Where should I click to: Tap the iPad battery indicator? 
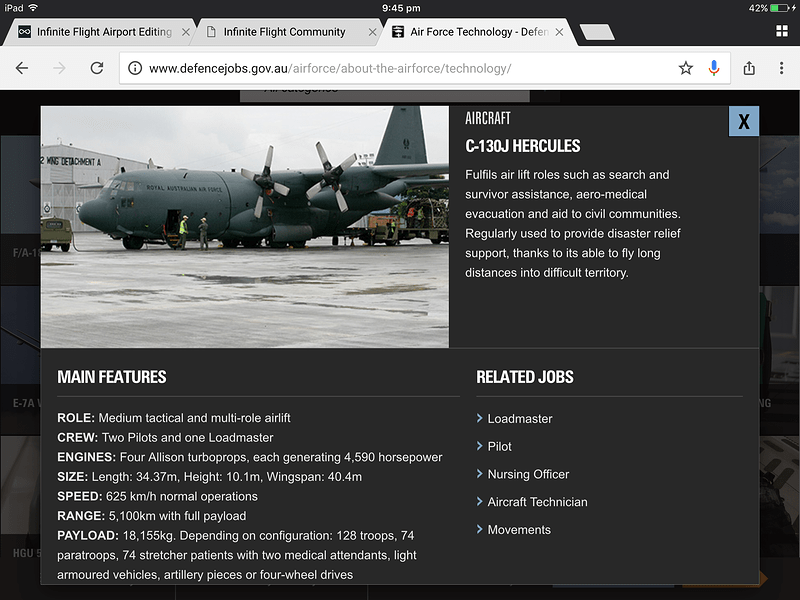[x=781, y=8]
